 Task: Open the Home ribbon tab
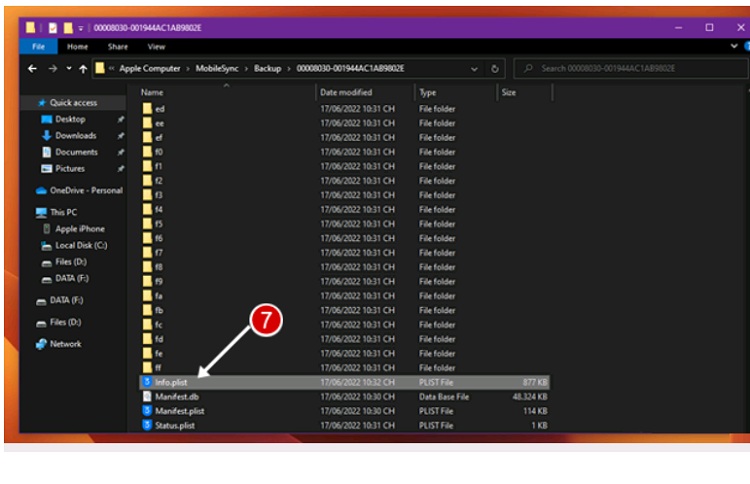[77, 46]
